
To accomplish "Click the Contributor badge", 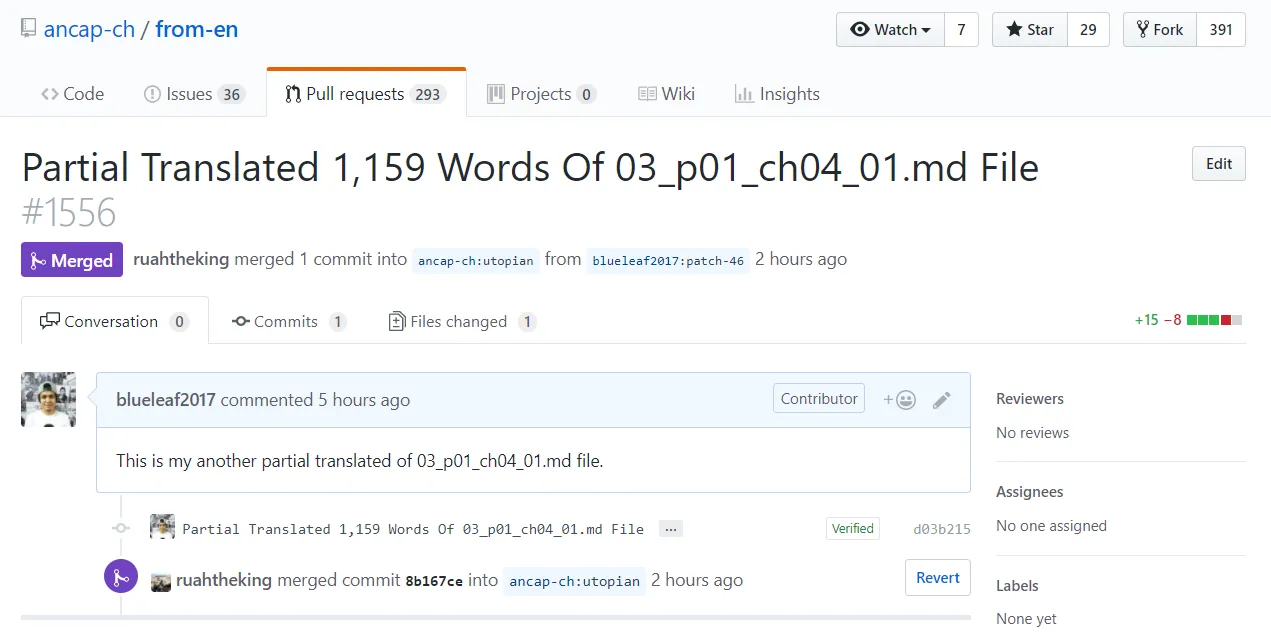I will pyautogui.click(x=819, y=398).
